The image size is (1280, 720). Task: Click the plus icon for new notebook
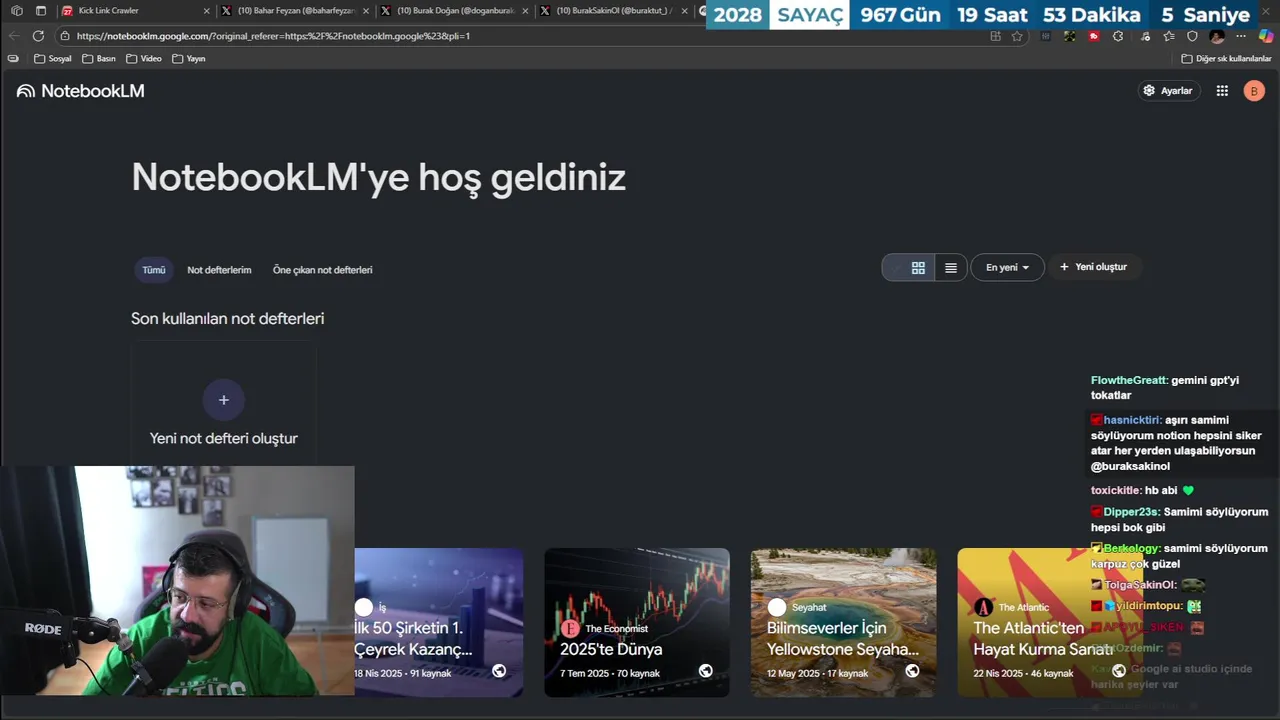pyautogui.click(x=223, y=400)
